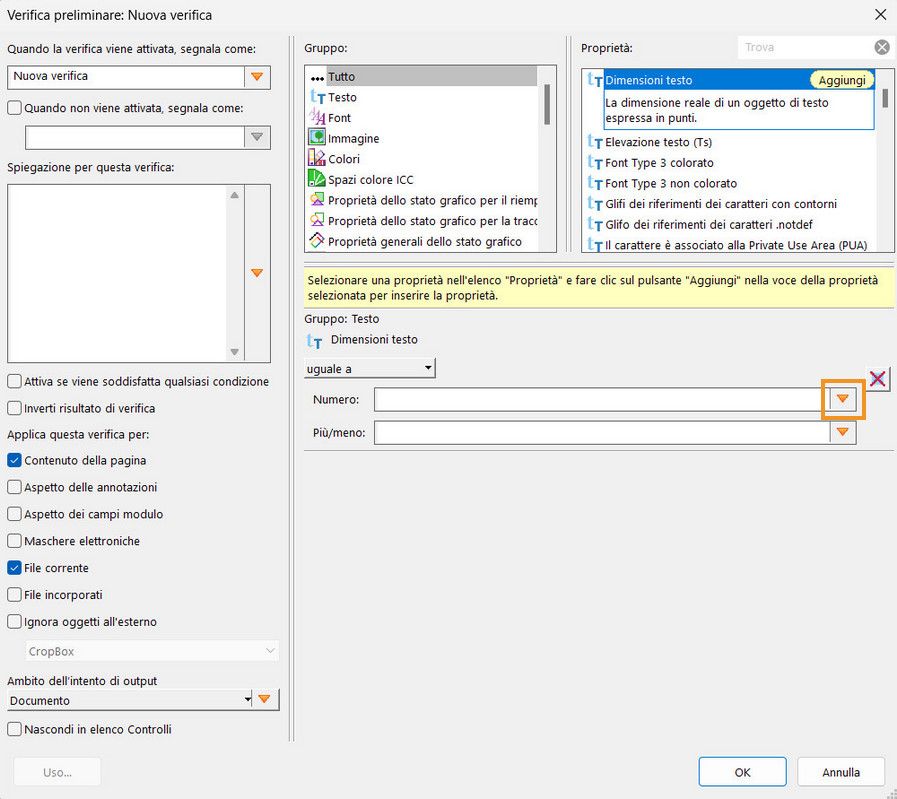Confirm with the OK button

(x=742, y=772)
